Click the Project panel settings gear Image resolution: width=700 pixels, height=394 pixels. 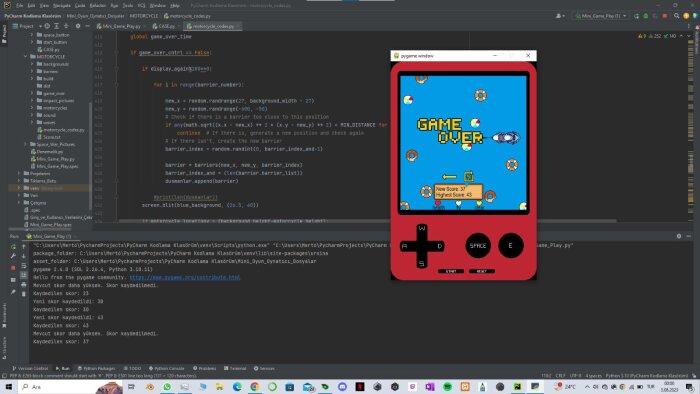78,26
